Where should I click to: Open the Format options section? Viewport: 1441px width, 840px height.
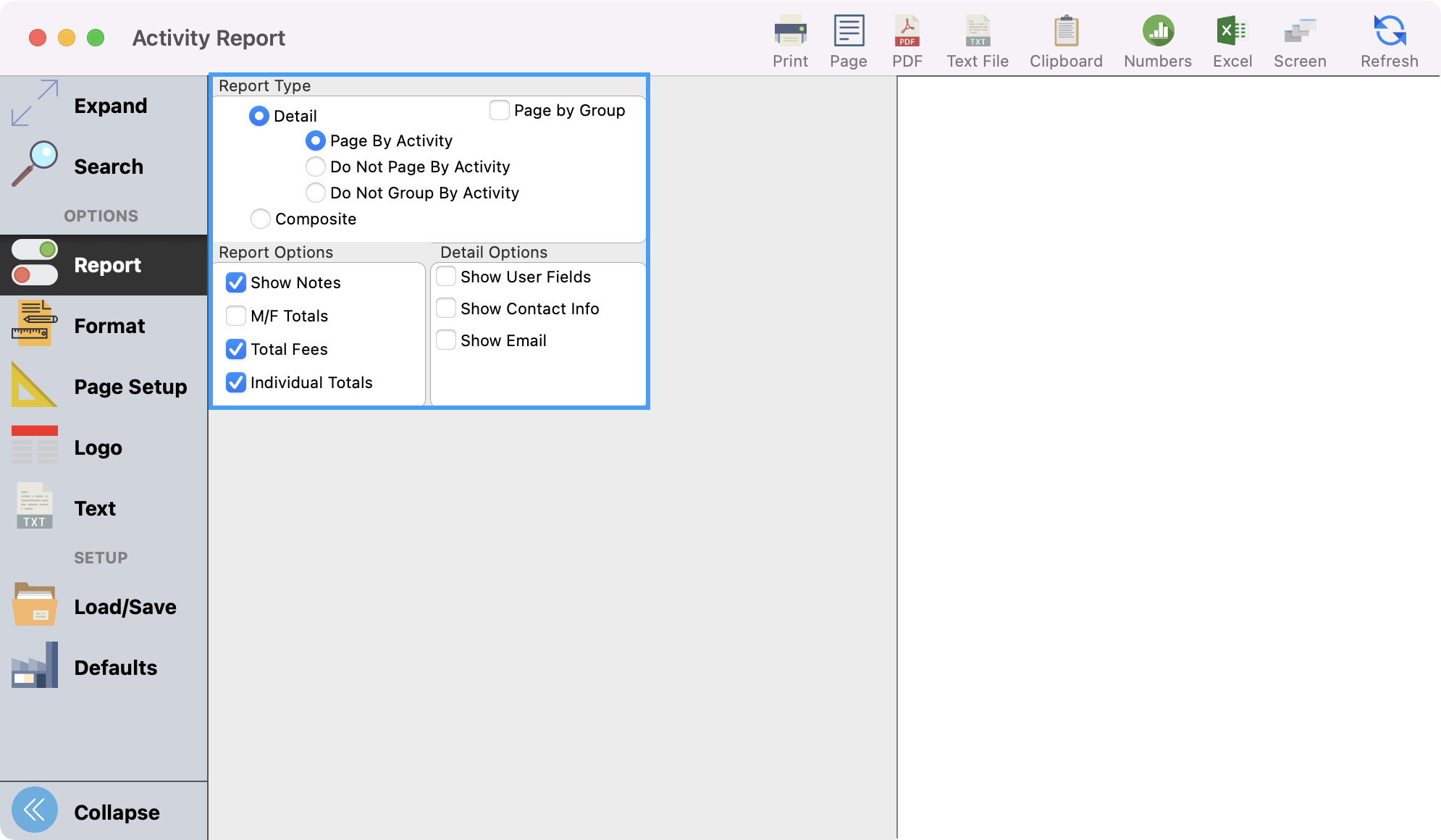[x=109, y=326]
